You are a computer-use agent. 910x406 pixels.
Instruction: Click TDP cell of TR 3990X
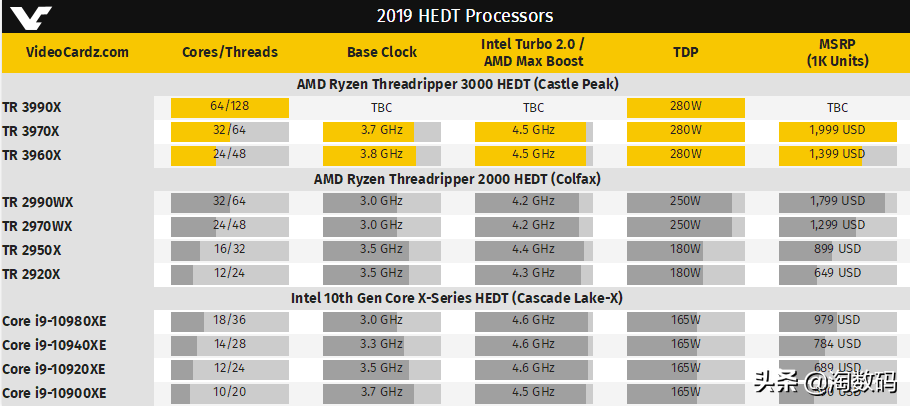pos(686,108)
